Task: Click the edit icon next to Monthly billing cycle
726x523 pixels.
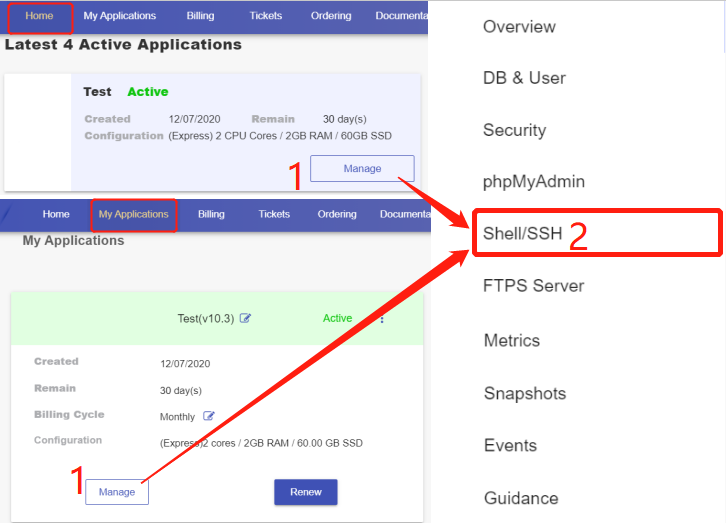Action: [209, 416]
